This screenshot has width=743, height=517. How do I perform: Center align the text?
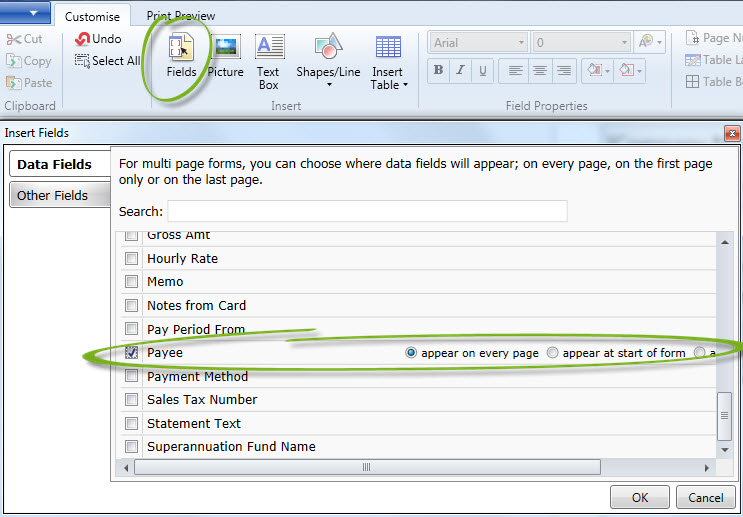[540, 71]
